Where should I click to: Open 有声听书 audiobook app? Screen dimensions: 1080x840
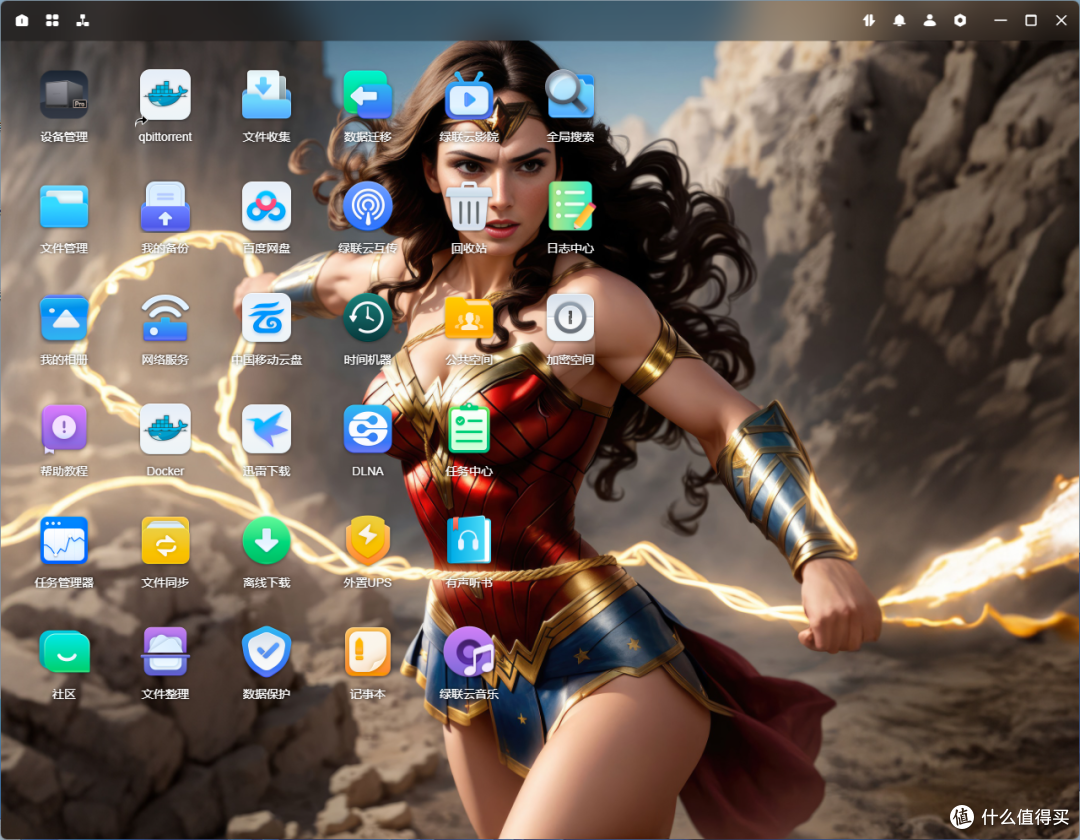pyautogui.click(x=469, y=541)
